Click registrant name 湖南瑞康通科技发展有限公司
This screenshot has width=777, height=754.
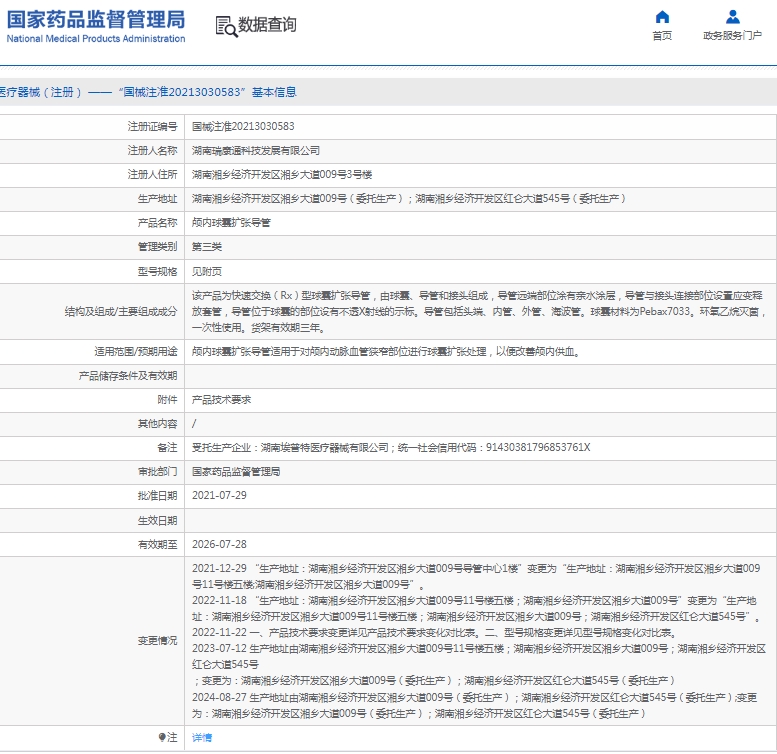[256, 151]
